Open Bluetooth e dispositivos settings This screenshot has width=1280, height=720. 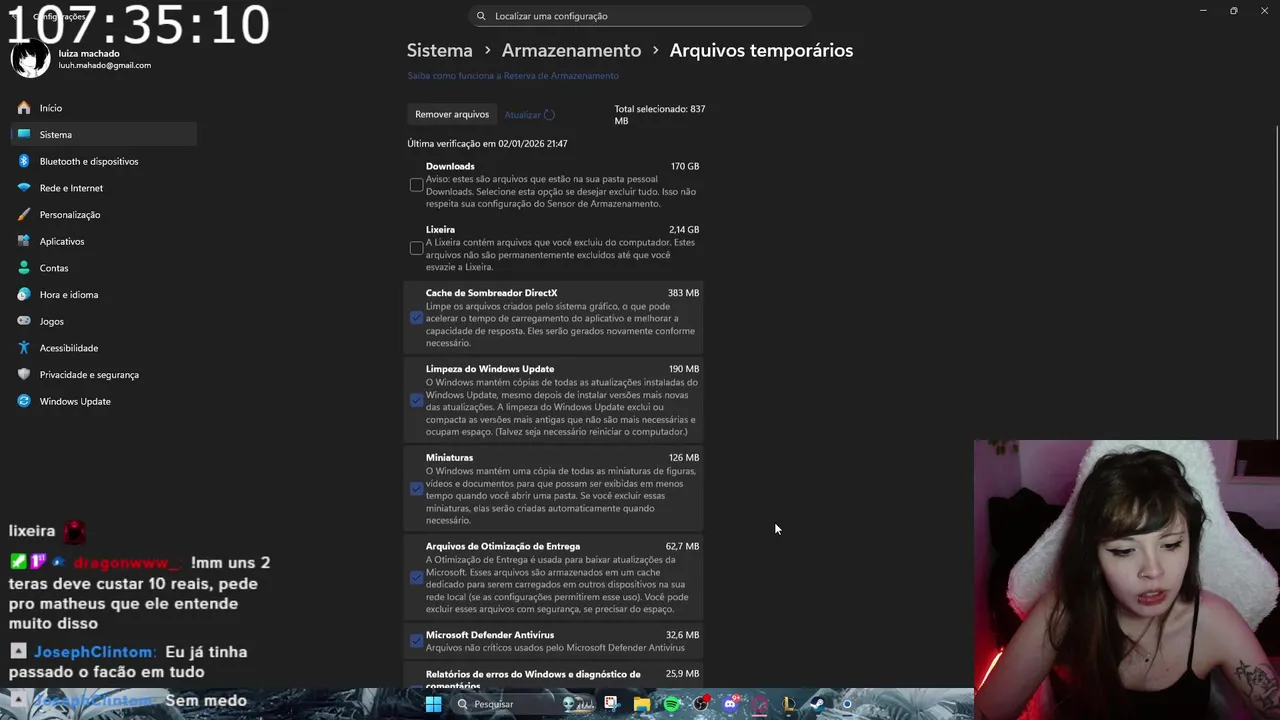pyautogui.click(x=104, y=161)
